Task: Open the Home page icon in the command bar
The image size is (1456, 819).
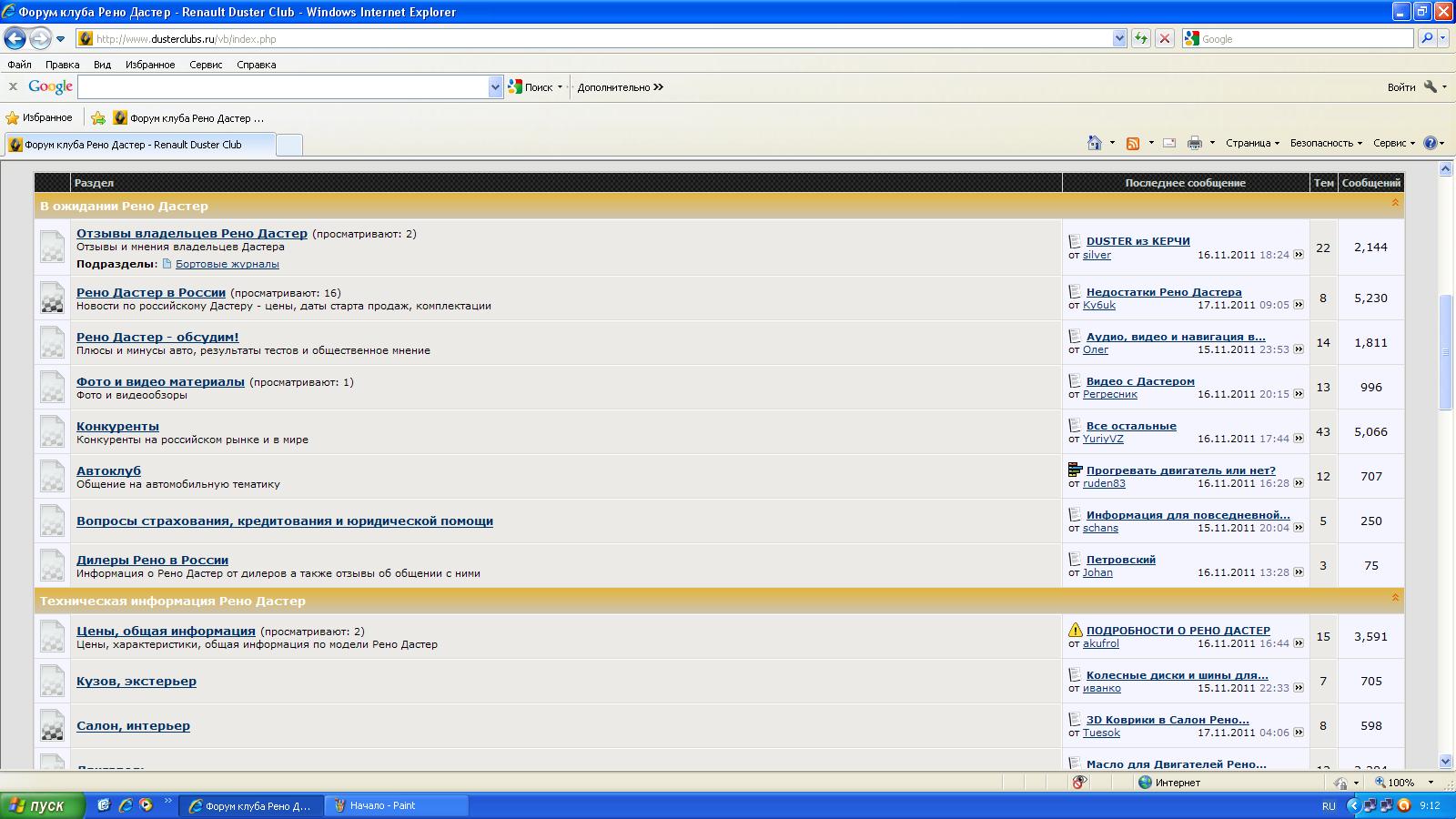Action: coord(1095,143)
